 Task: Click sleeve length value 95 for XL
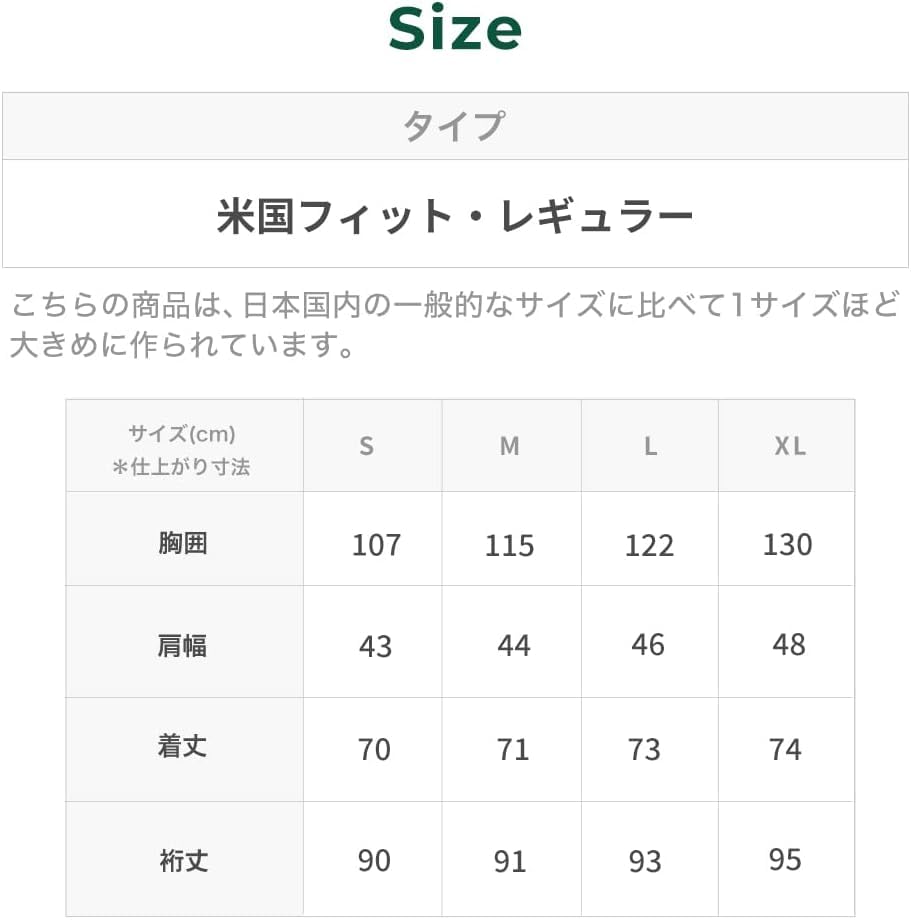coord(785,860)
